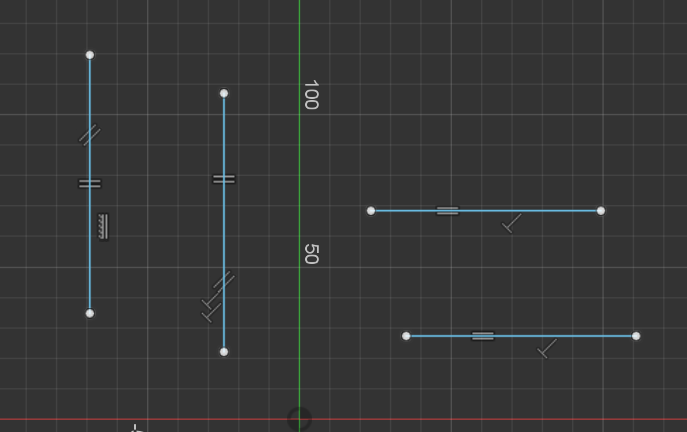This screenshot has width=687, height=432.
Task: Select right endpoint of the upper horizontal line
Action: [x=601, y=211]
